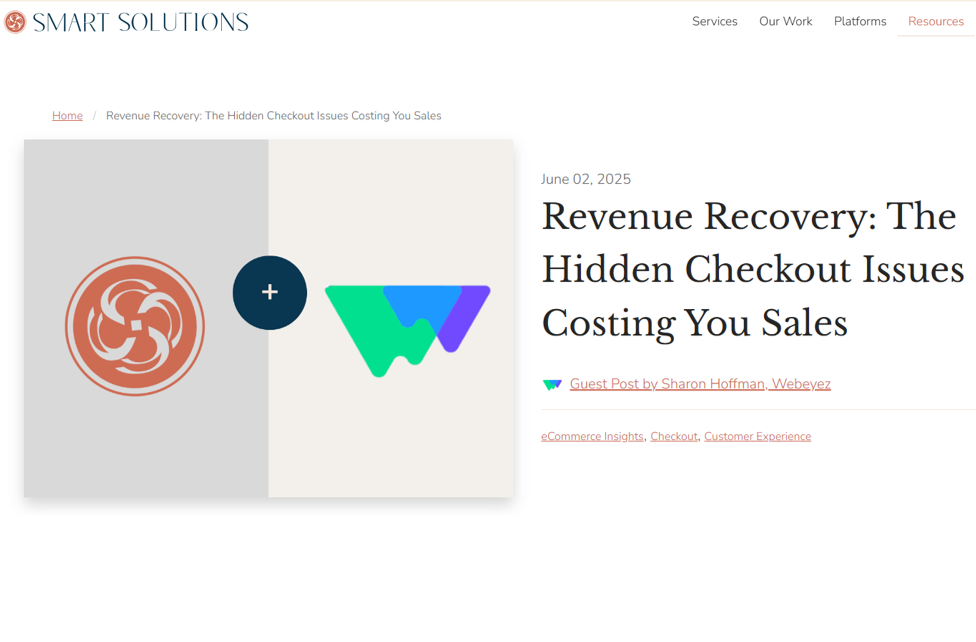Click the date 'June 02, 2025'

586,179
